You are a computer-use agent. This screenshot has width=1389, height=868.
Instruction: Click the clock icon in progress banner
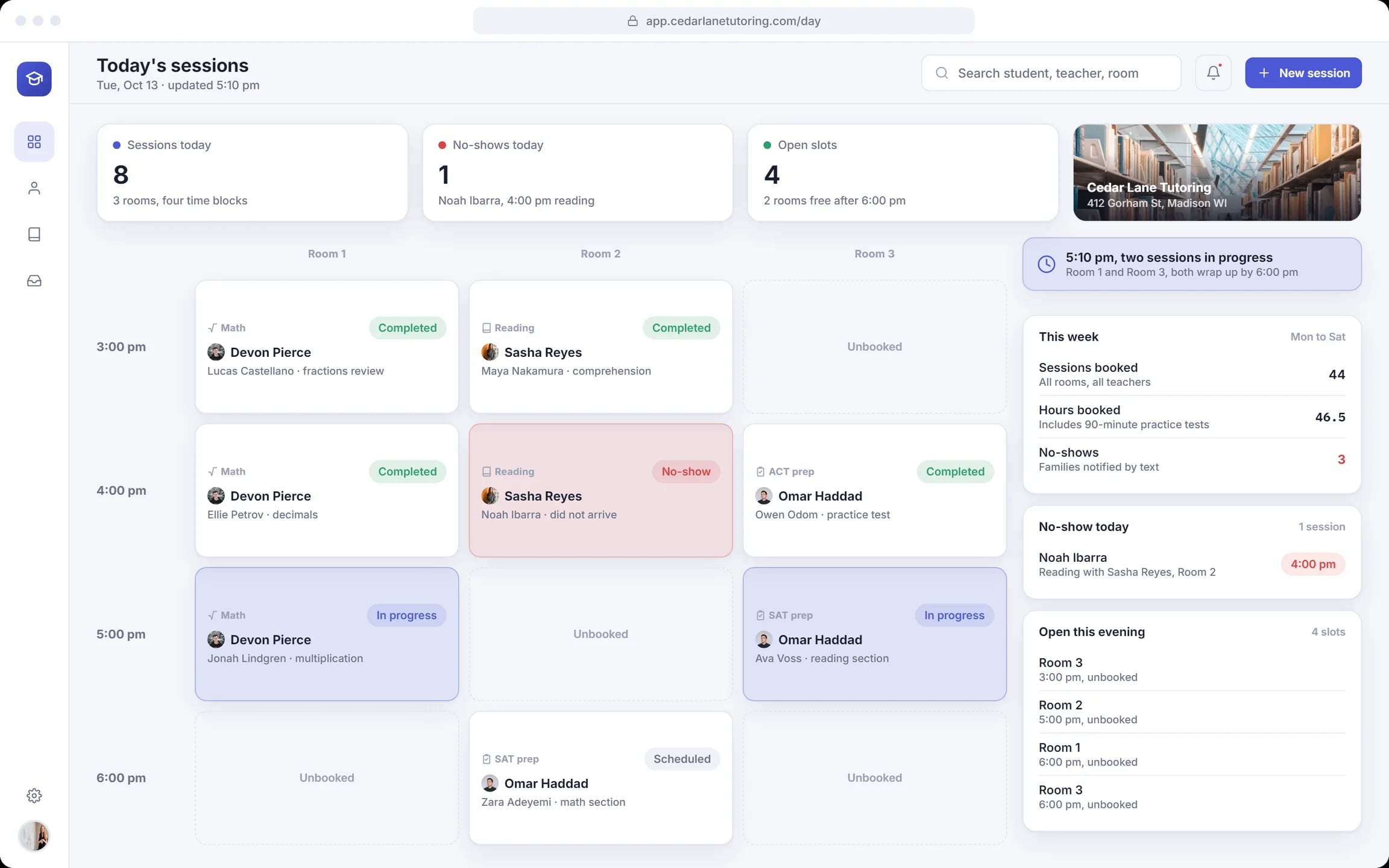pos(1046,264)
